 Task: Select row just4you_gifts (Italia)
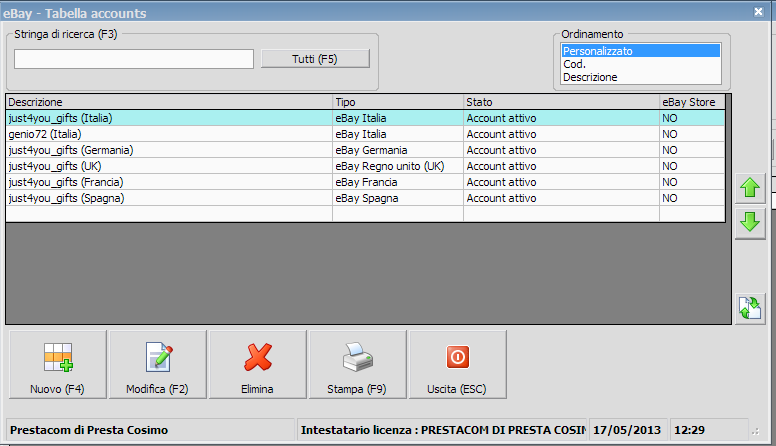(x=365, y=118)
